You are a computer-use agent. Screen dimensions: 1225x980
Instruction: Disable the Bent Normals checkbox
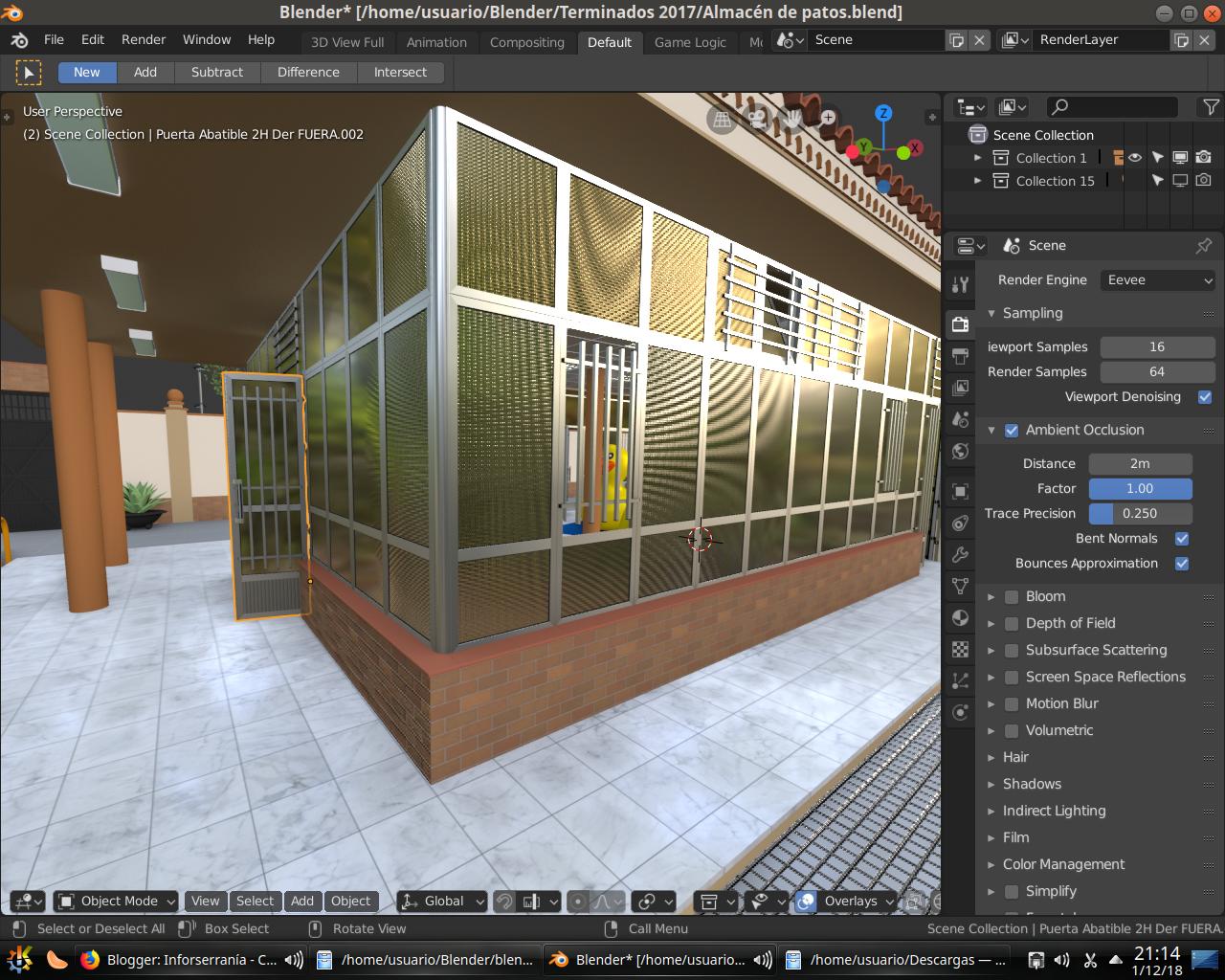(1180, 538)
